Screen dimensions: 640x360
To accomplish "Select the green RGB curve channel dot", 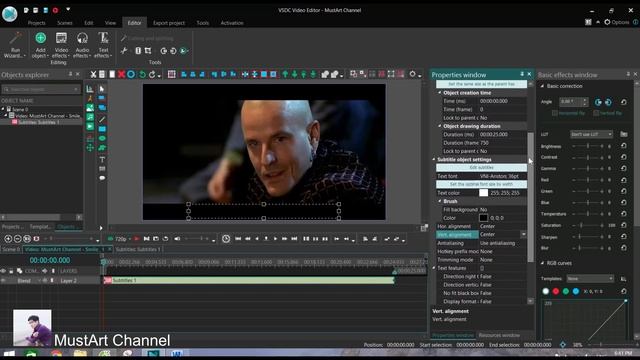I will [x=566, y=291].
